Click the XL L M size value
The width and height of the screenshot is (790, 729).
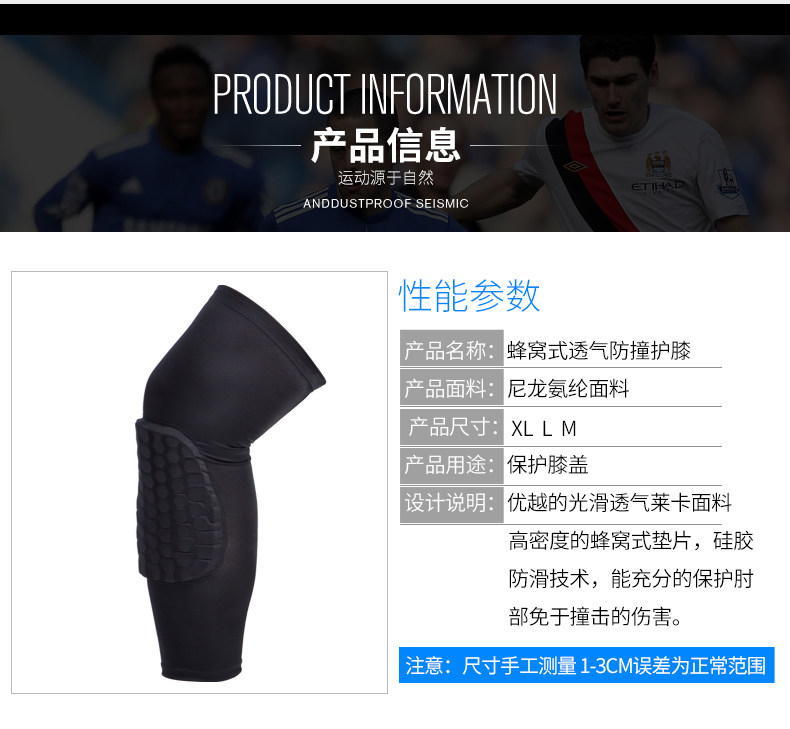pos(544,429)
